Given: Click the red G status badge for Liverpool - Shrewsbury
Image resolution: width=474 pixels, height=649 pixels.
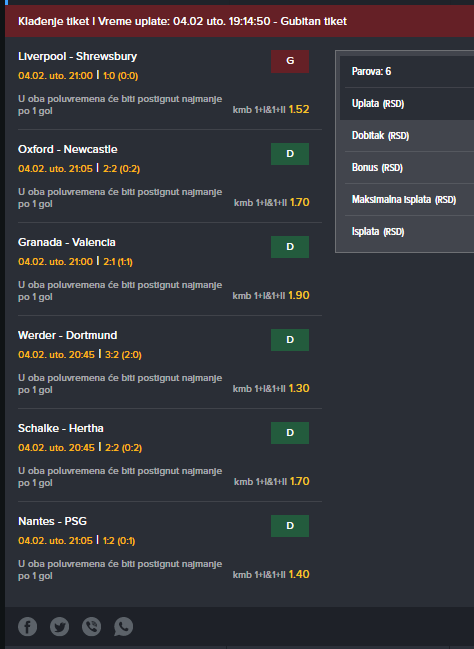Looking at the screenshot, I should point(290,61).
